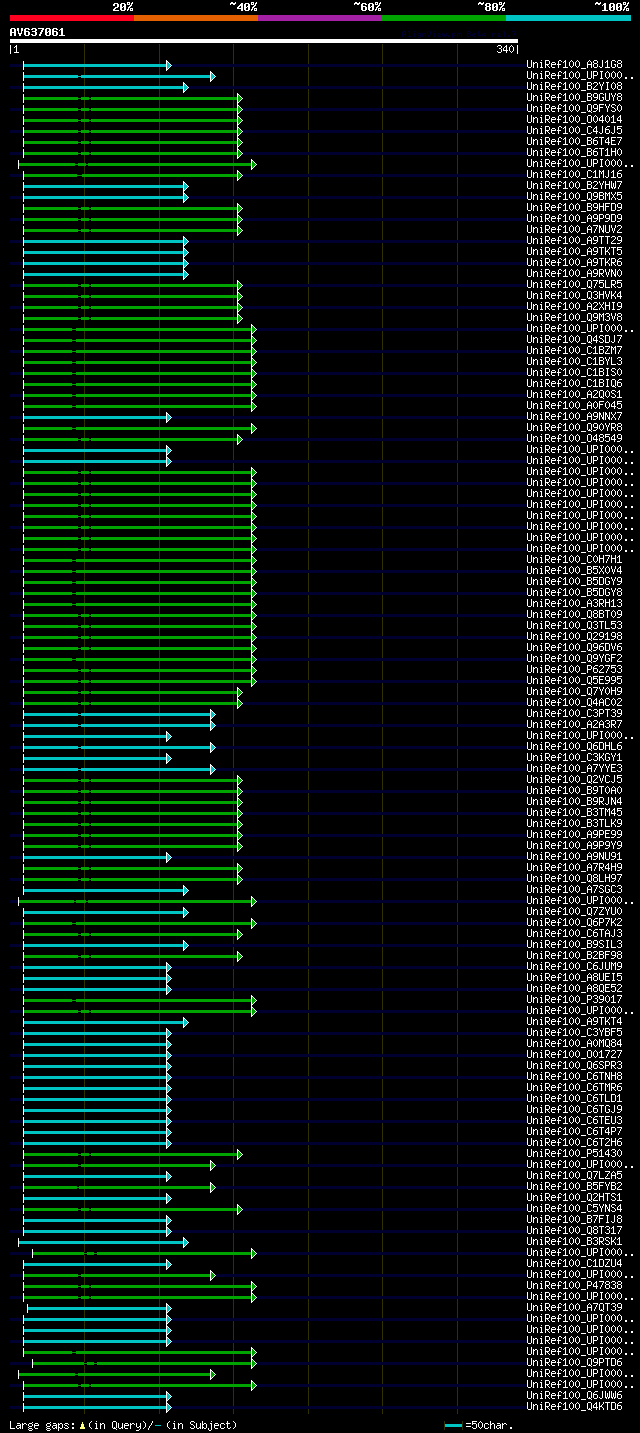Viewport: 640px width, 1433px height.
Task: Click label UniRef100_Q9M3V8
Action: [574, 318]
